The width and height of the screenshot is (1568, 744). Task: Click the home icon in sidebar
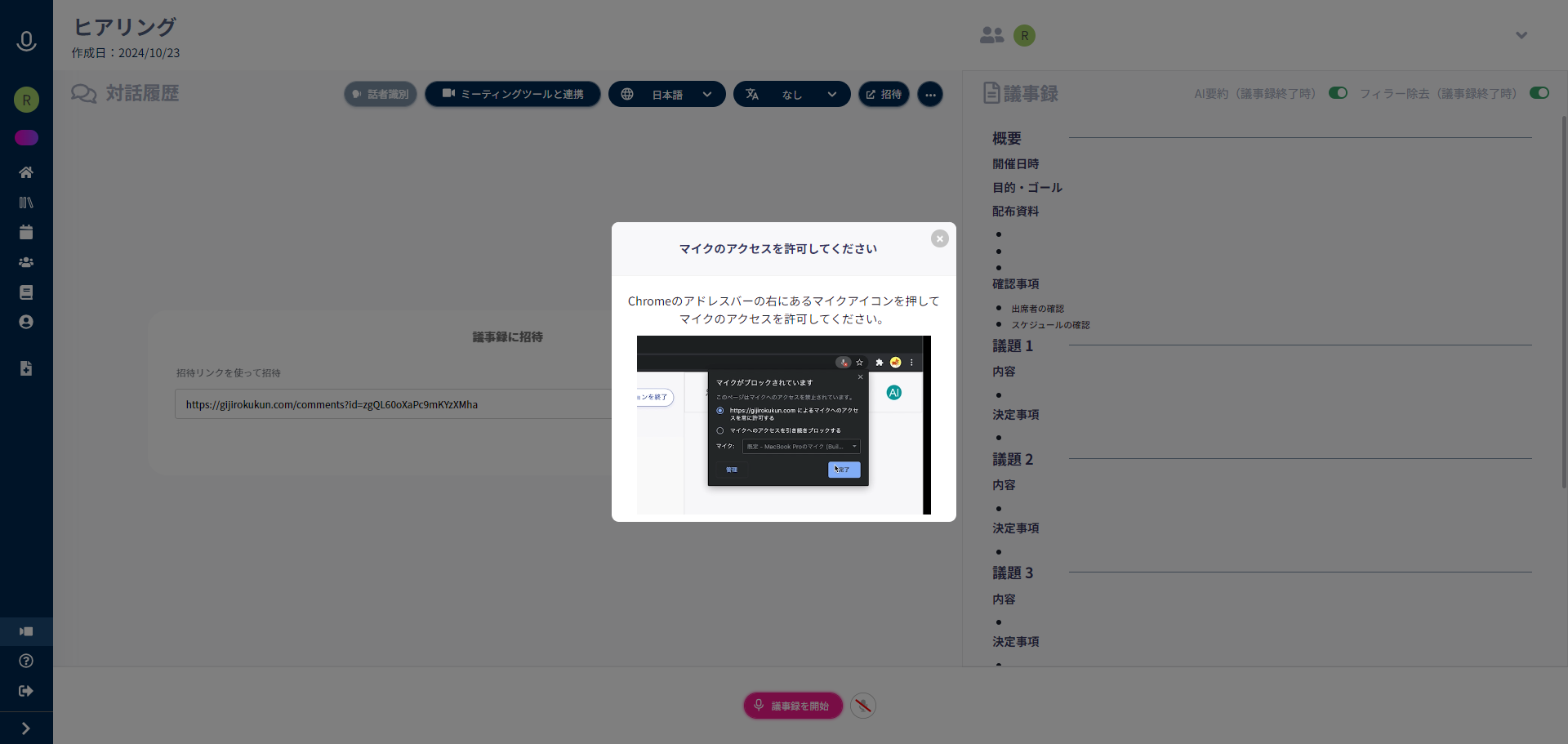pos(26,172)
